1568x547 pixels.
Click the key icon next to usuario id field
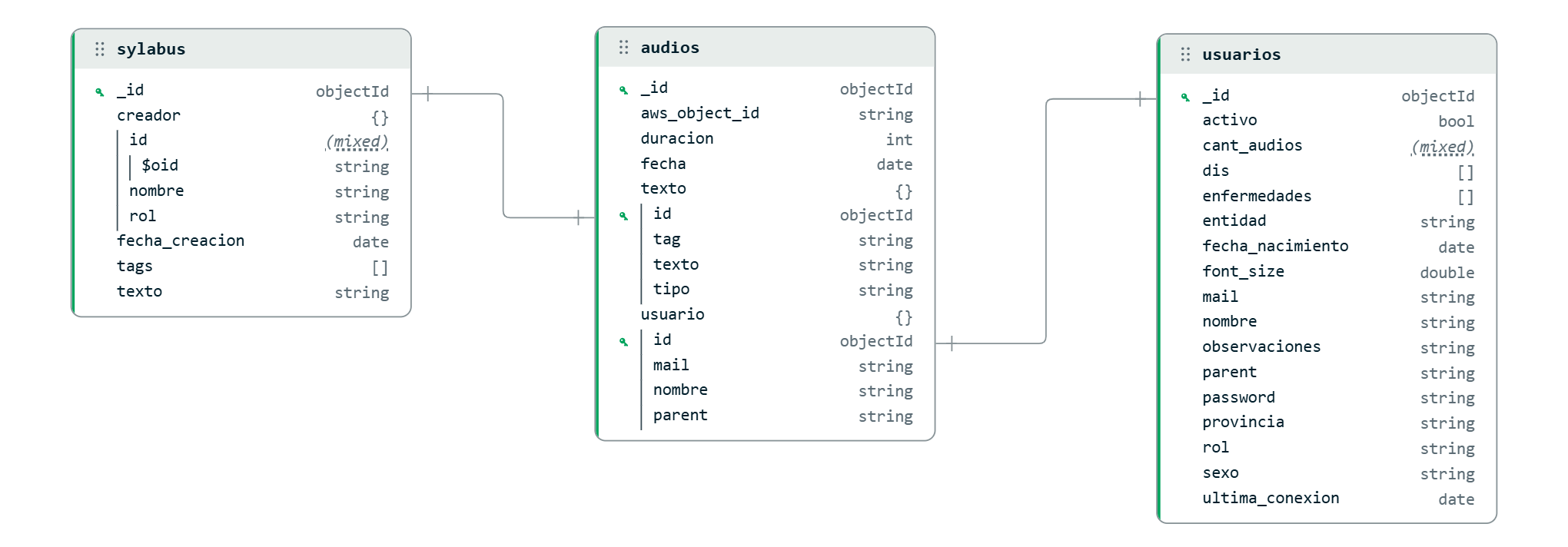623,342
